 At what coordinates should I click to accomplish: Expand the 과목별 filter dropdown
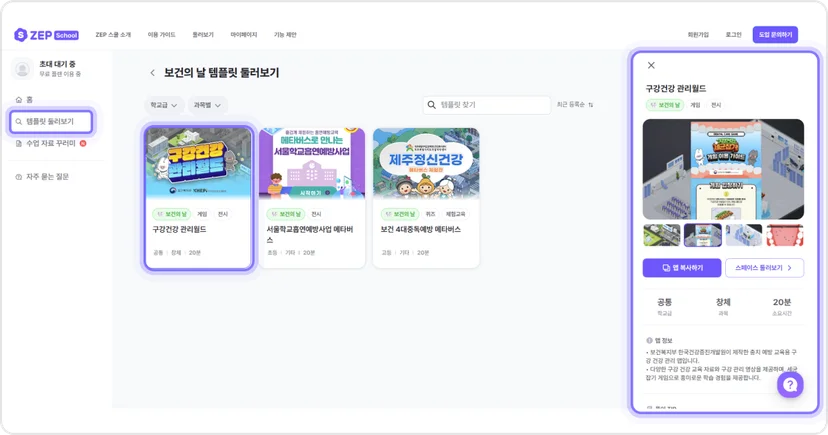[208, 105]
